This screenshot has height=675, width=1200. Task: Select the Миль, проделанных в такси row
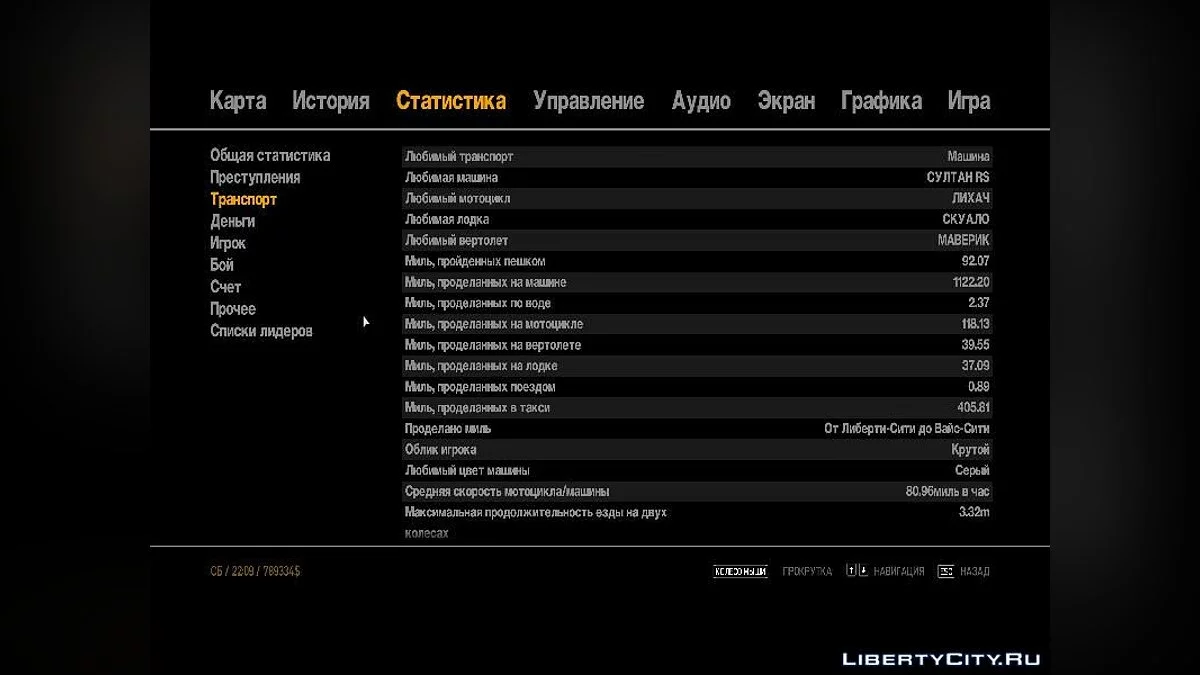696,408
